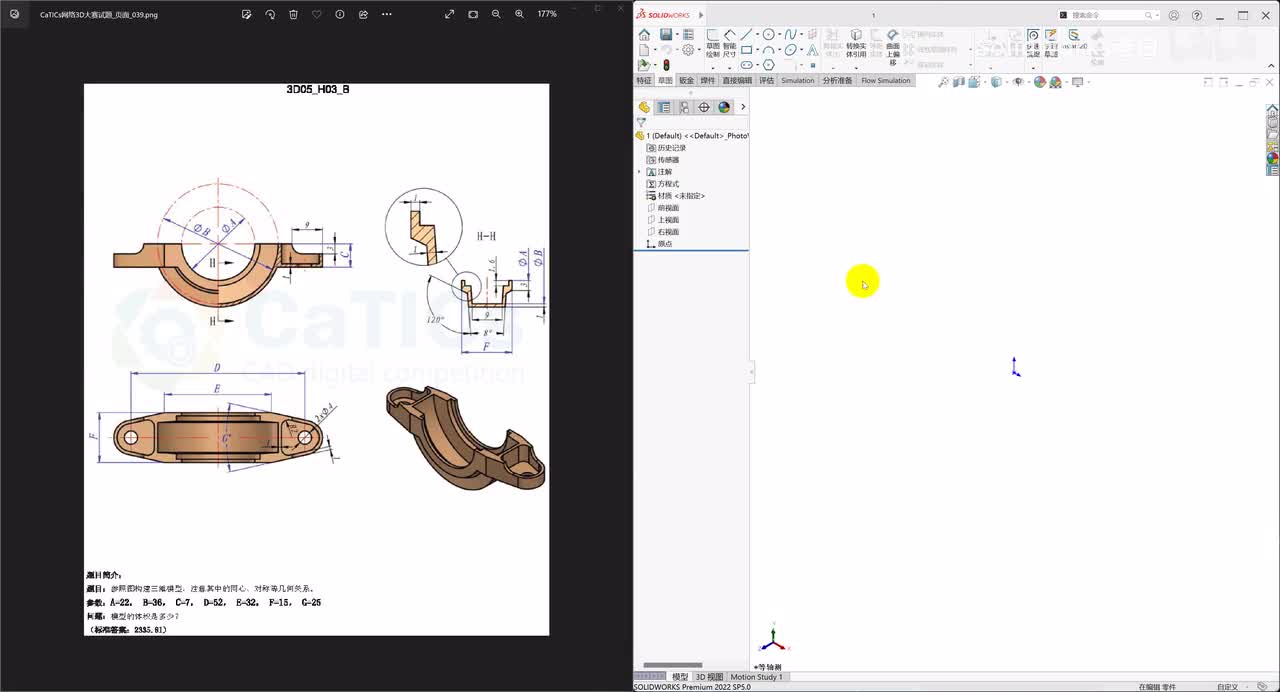Open the New document dropdown arrow

pos(655,50)
